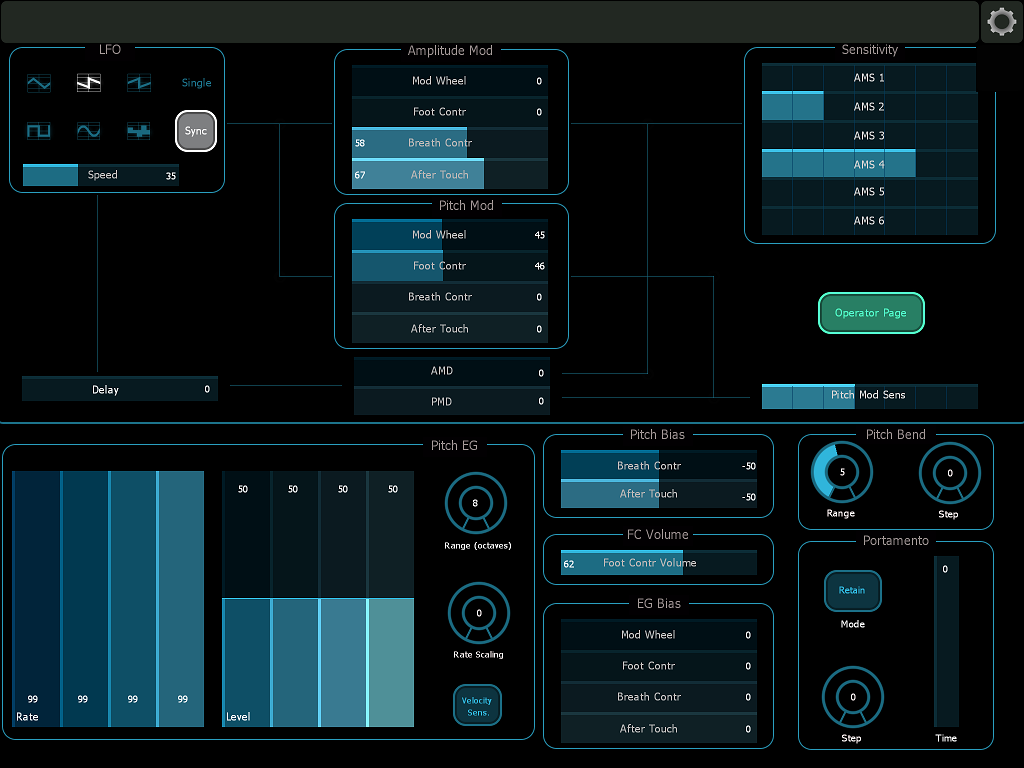Toggle Velocity Sens. in Pitch EG
Viewport: 1024px width, 768px height.
tap(477, 704)
